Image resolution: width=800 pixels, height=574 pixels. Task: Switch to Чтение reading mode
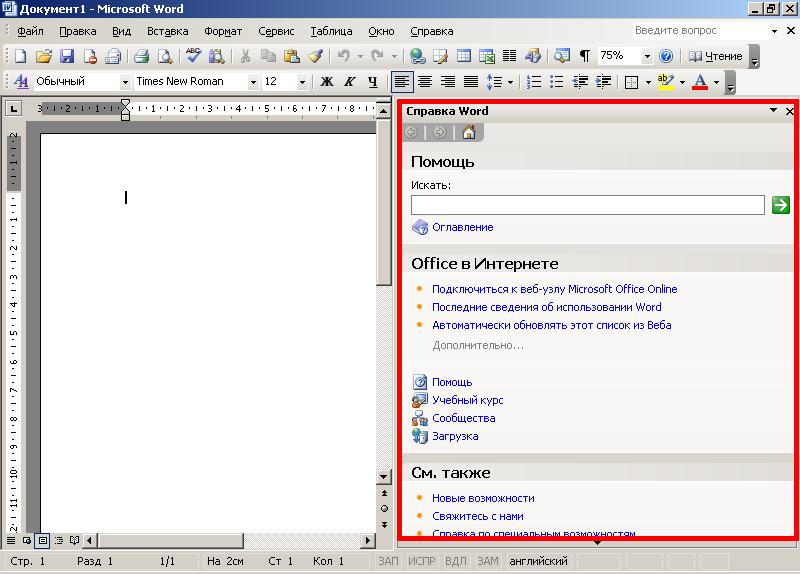pos(716,56)
